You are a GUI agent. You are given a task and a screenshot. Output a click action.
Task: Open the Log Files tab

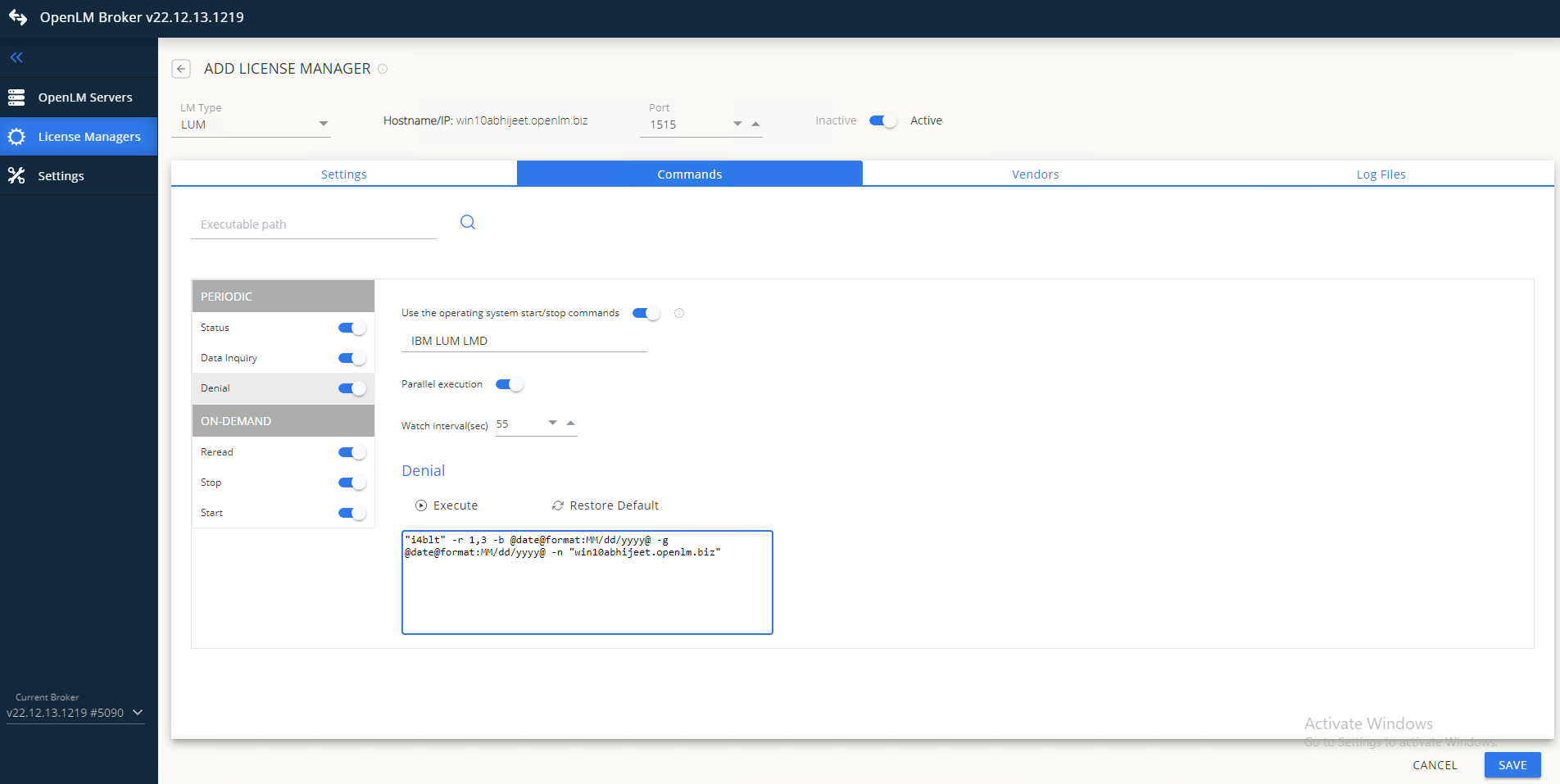1381,174
